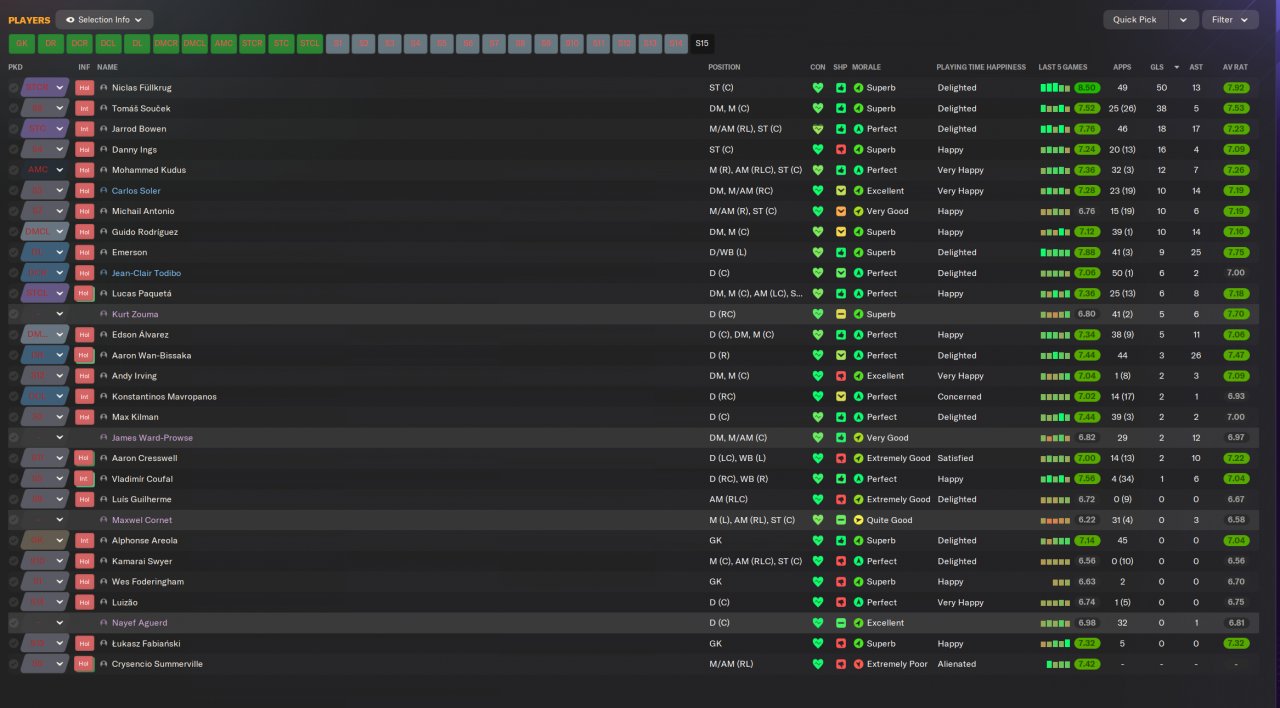Screen dimensions: 1280x708
Task: Toggle pick checkbox for Kurt Zouma
Action: point(14,314)
